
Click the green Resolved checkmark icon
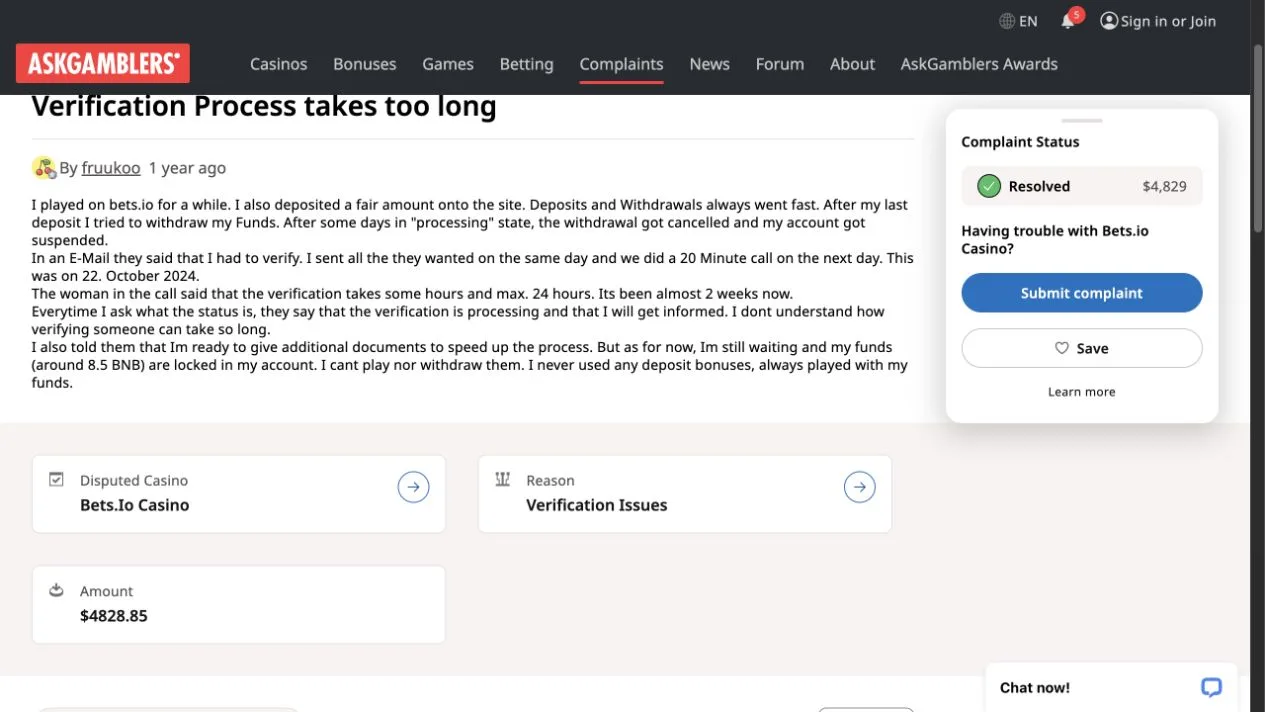[x=988, y=186]
